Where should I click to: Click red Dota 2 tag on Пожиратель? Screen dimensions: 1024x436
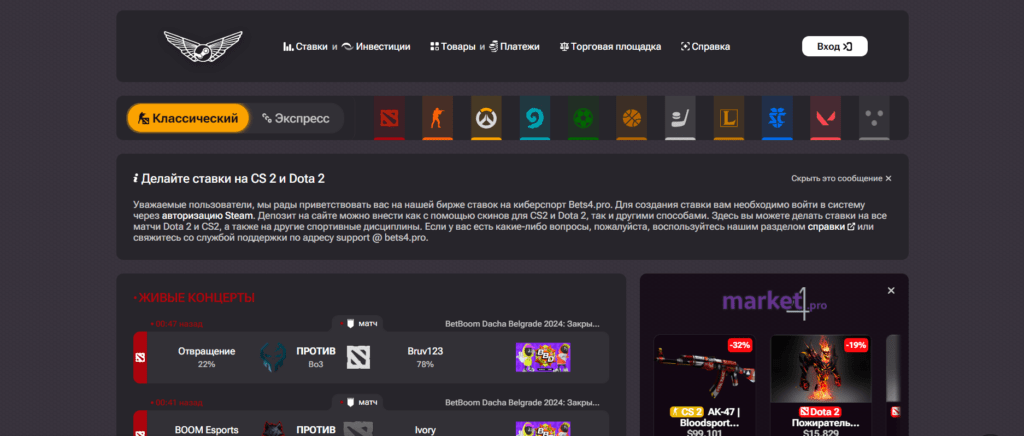[x=820, y=412]
